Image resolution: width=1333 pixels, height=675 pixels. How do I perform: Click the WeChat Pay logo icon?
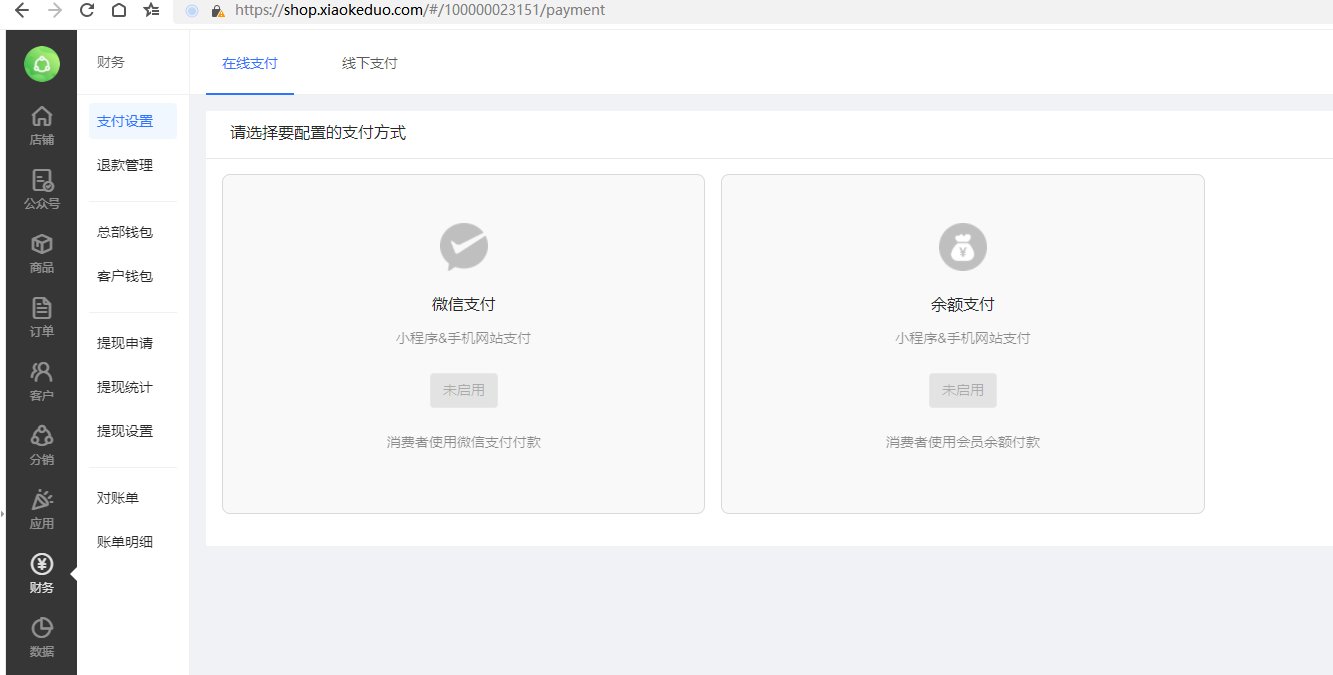(x=464, y=247)
